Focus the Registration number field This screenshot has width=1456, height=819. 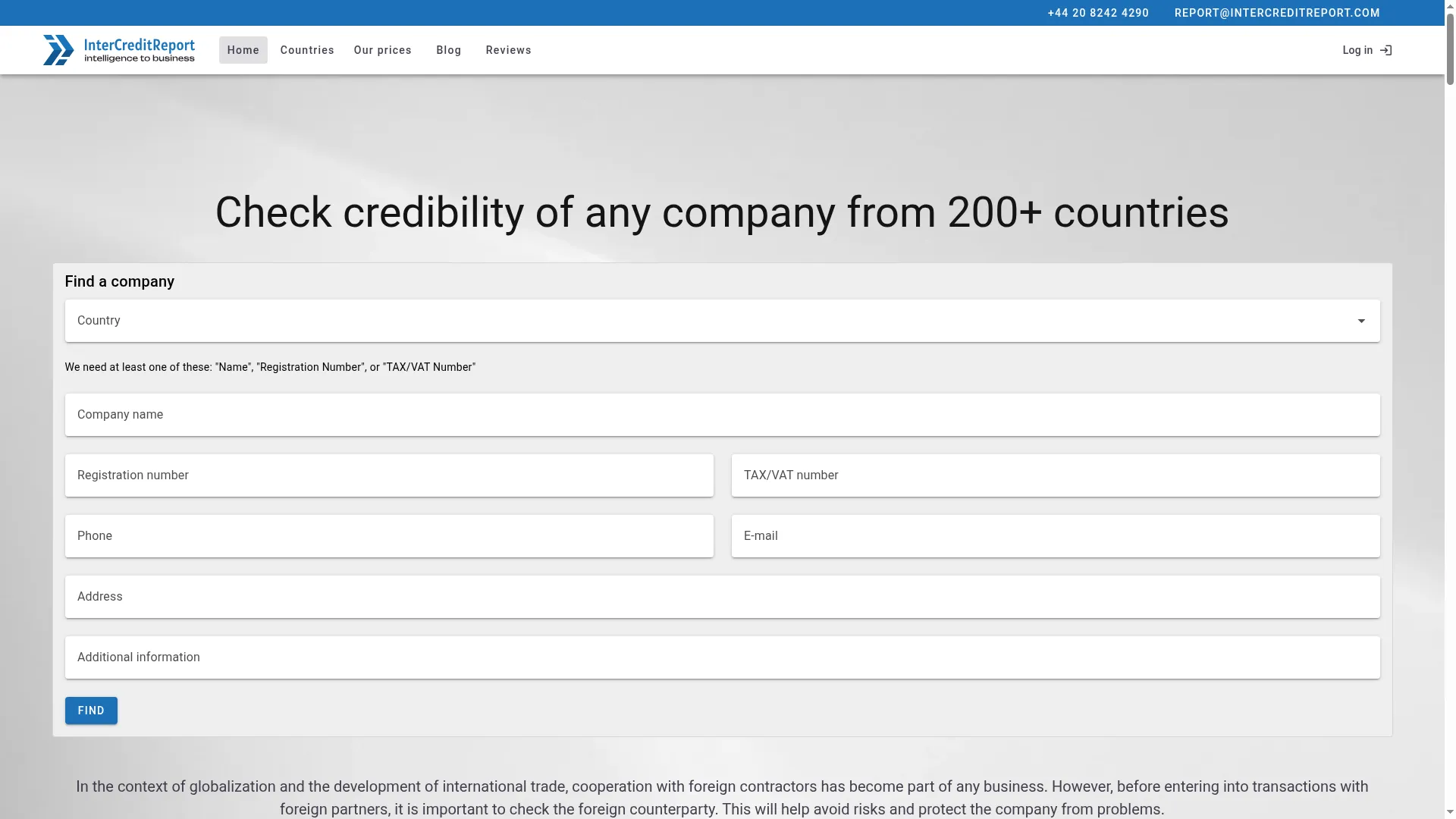(x=389, y=475)
